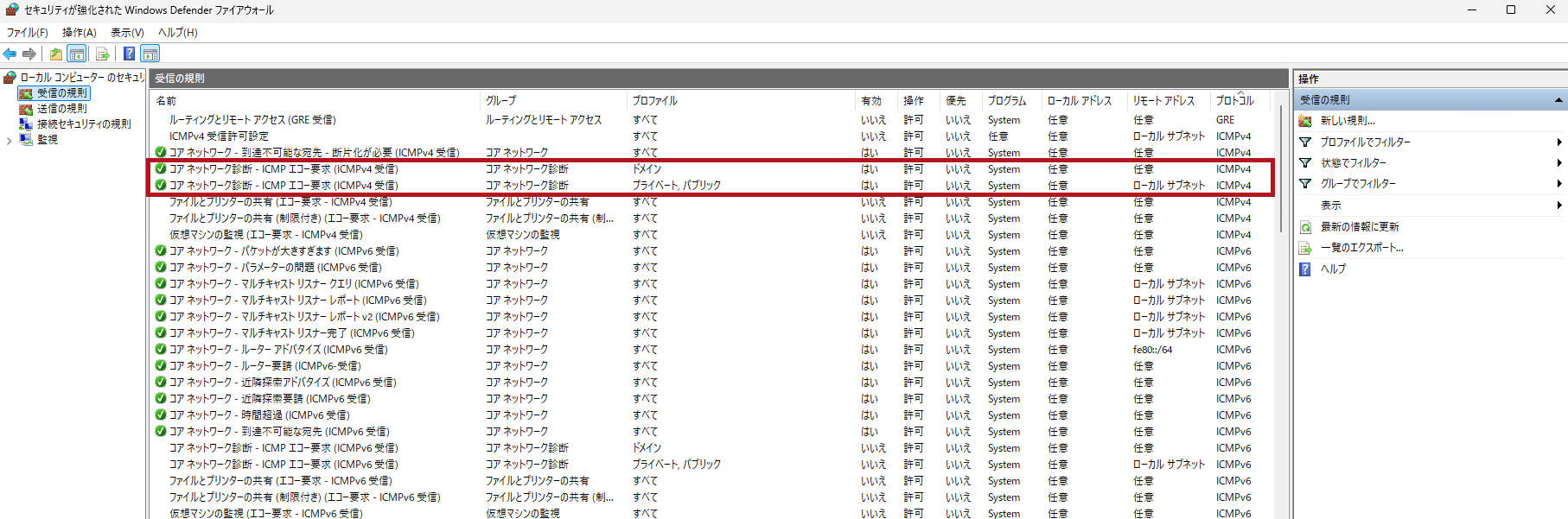
Task: Click the blue Back arrow in toolbar
Action: 10,54
